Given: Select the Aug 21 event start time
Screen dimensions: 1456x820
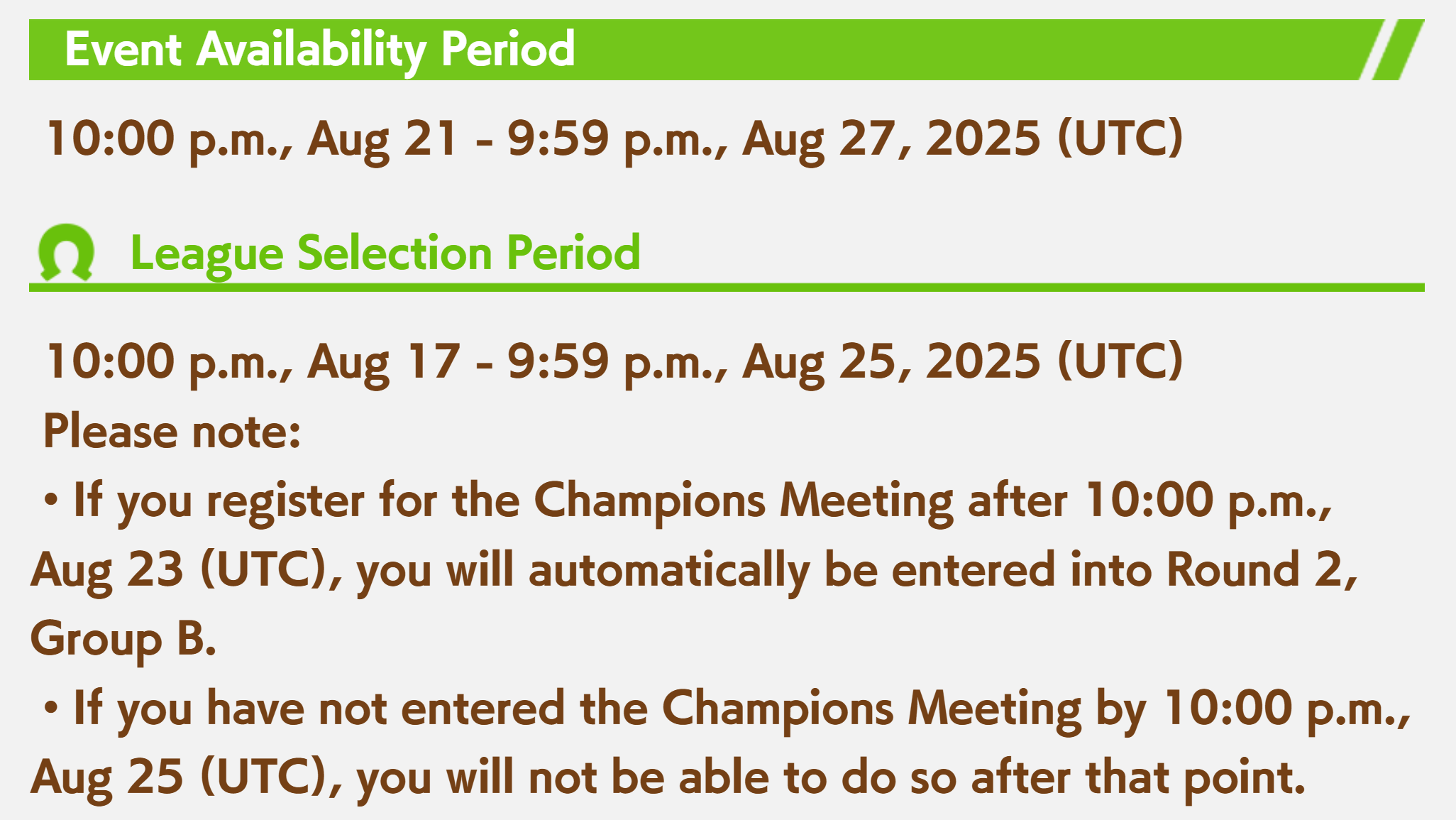Looking at the screenshot, I should (x=251, y=138).
